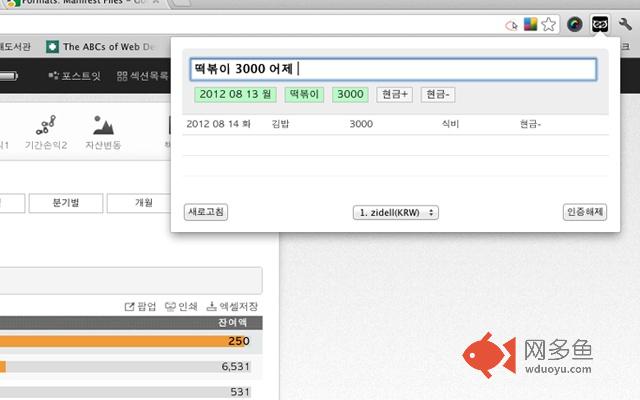Open the wrench settings menu
Screen dimensions: 640x400
pyautogui.click(x=625, y=24)
